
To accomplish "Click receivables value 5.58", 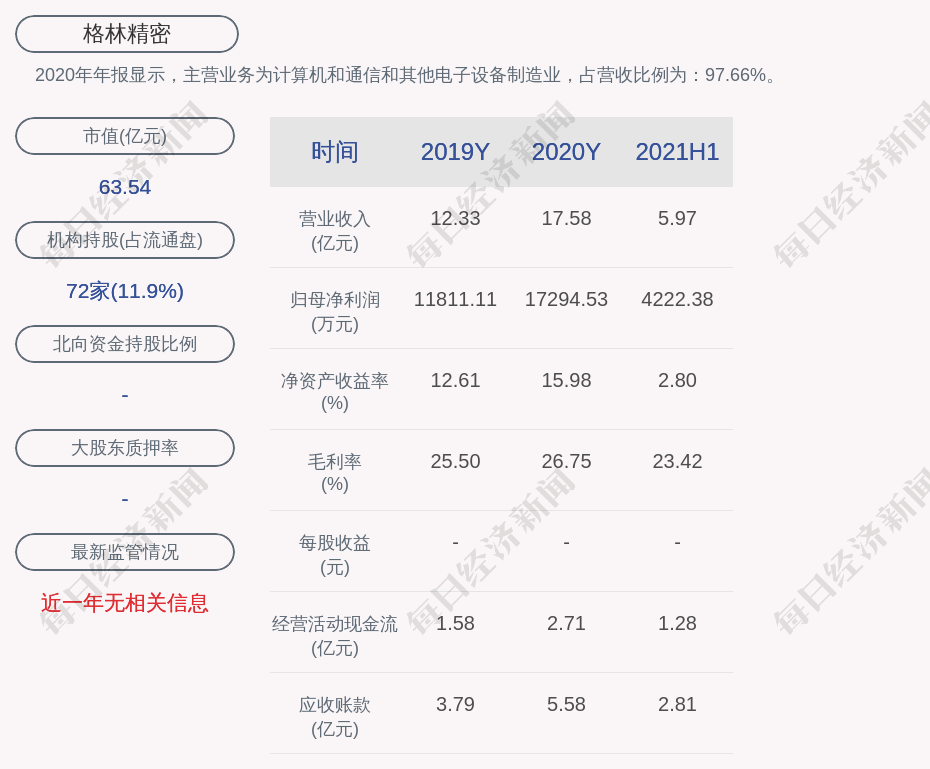I will pos(566,704).
